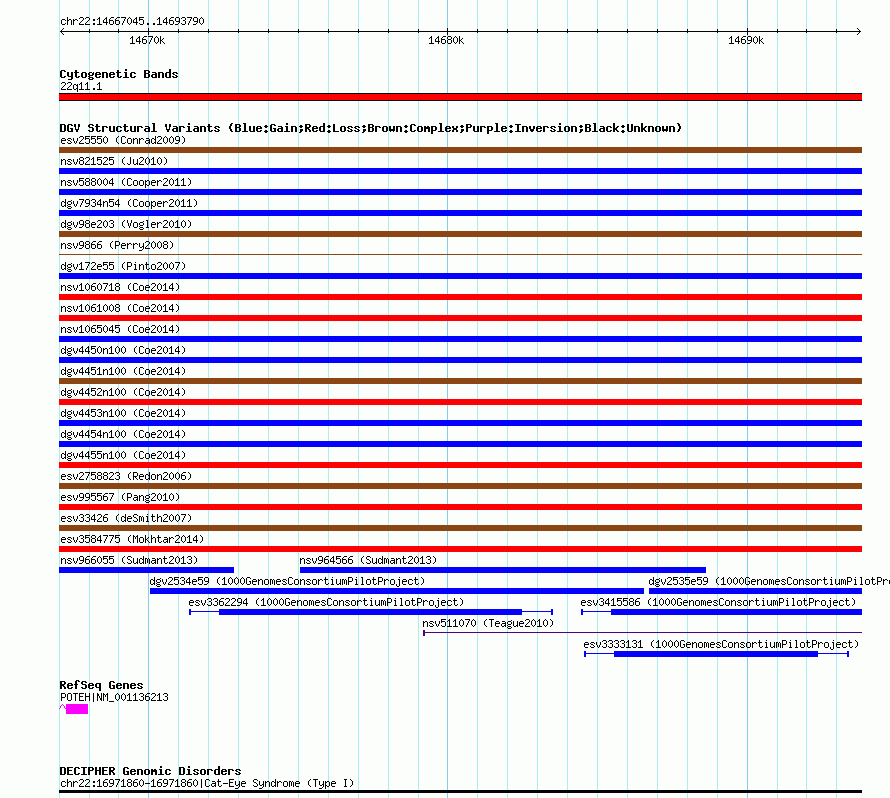Click the esv33426 (deSmith2007) label

(x=126, y=518)
